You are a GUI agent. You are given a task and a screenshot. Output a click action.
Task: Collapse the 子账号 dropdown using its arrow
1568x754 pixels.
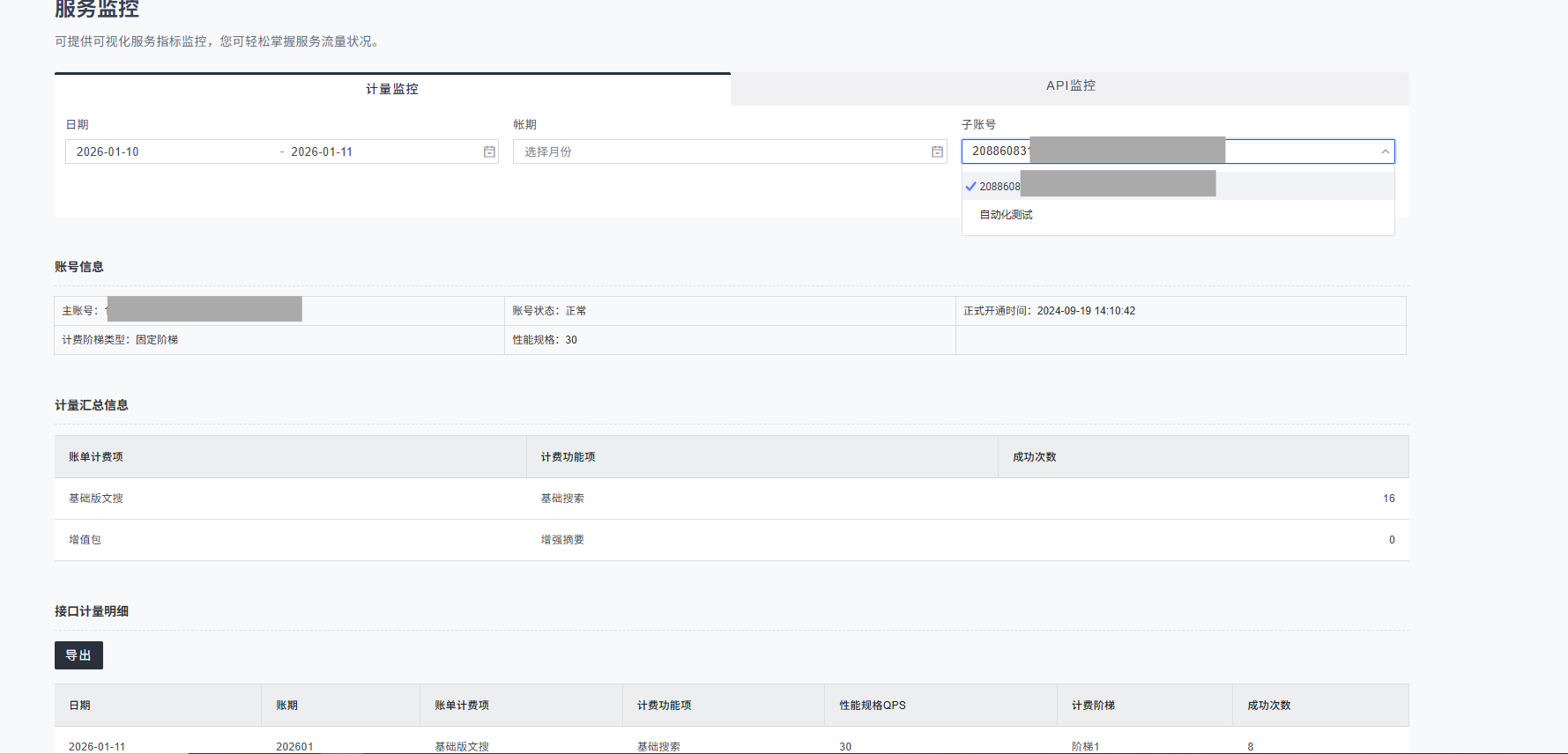coord(1385,152)
